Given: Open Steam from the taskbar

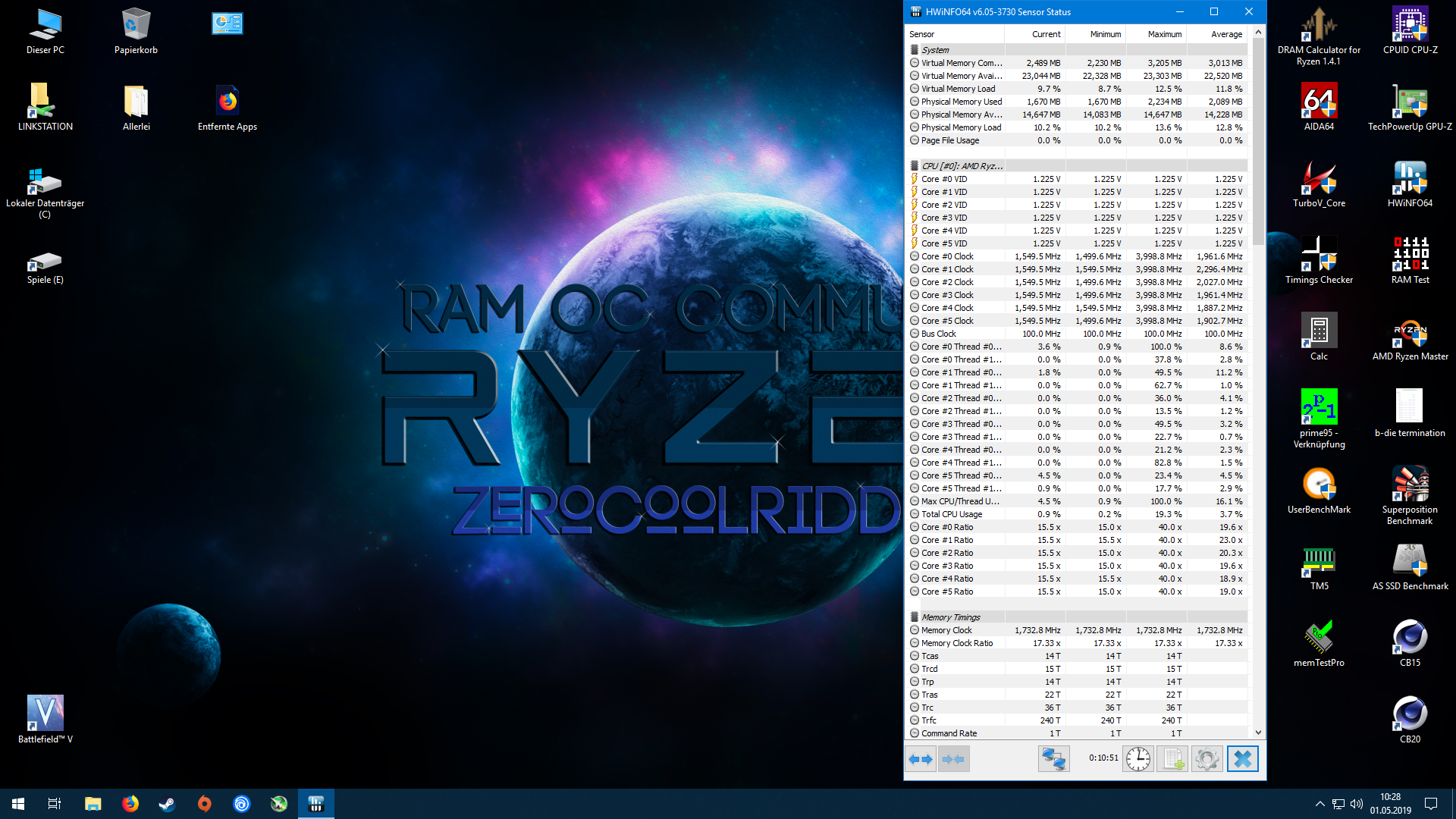Looking at the screenshot, I should pyautogui.click(x=167, y=804).
